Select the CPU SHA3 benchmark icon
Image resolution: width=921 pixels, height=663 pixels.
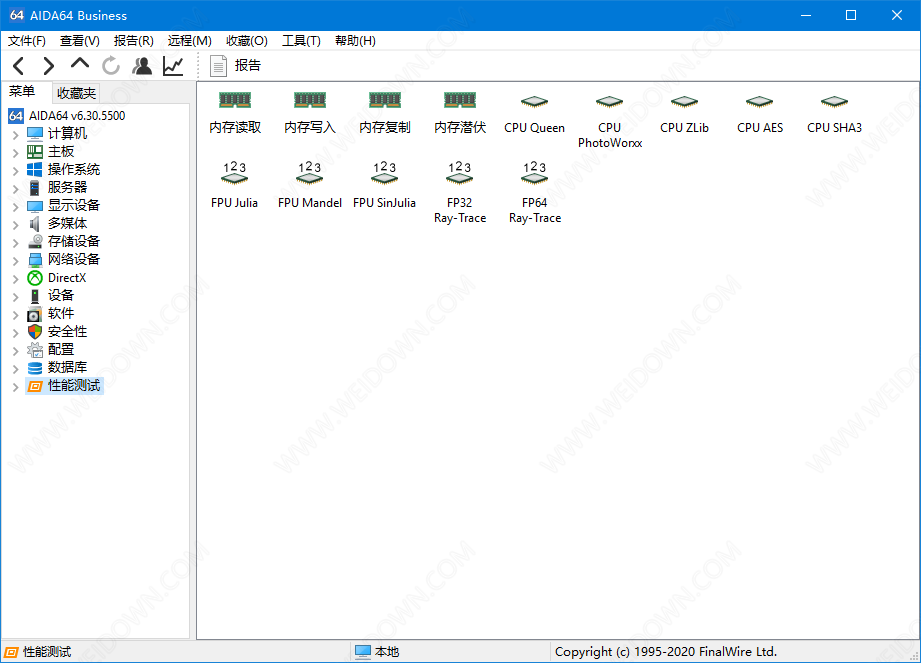point(834,114)
